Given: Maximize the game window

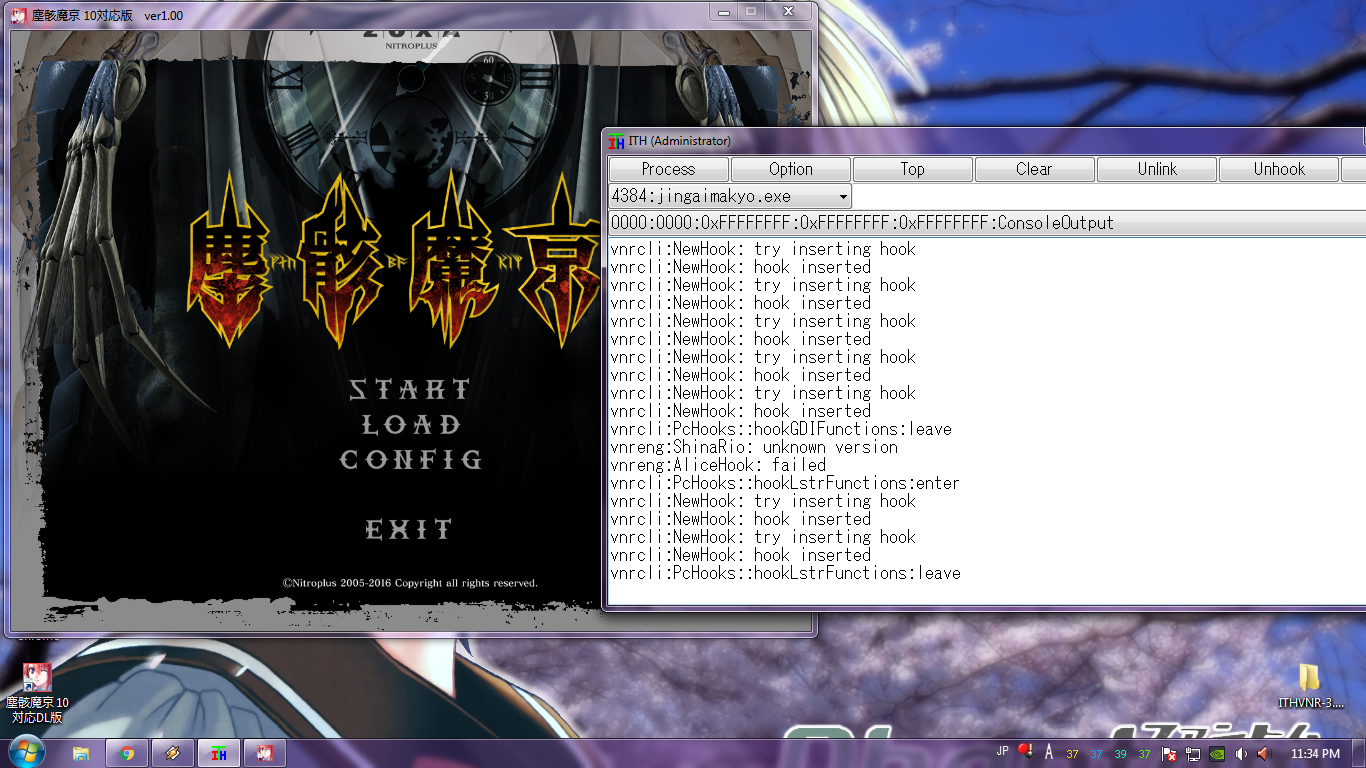Looking at the screenshot, I should coord(751,11).
